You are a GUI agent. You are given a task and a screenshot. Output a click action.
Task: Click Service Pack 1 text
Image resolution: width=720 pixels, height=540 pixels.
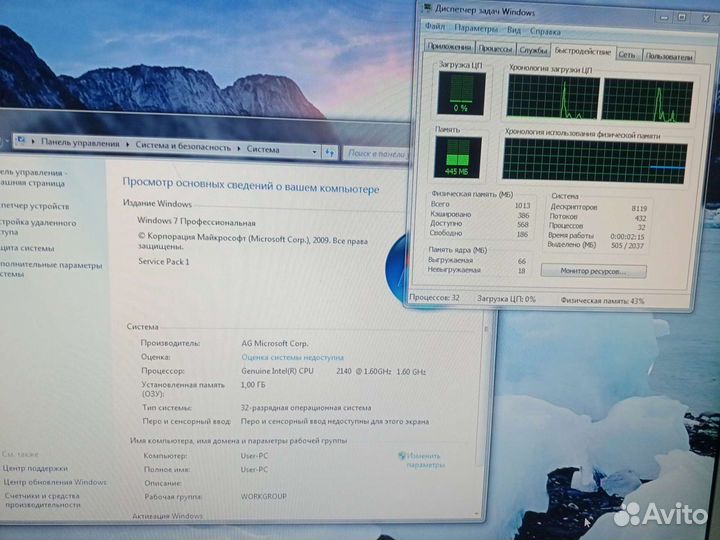point(163,261)
